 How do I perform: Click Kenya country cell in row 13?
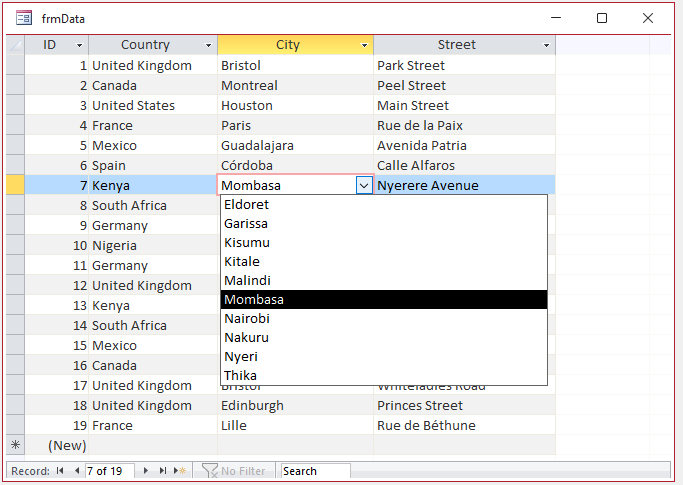pos(153,305)
